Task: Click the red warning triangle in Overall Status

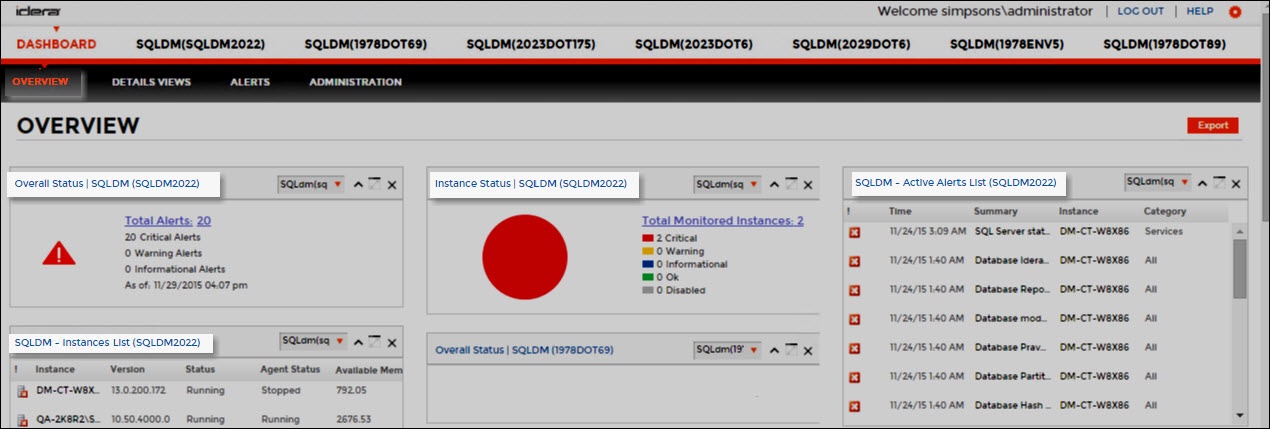Action: coord(59,253)
